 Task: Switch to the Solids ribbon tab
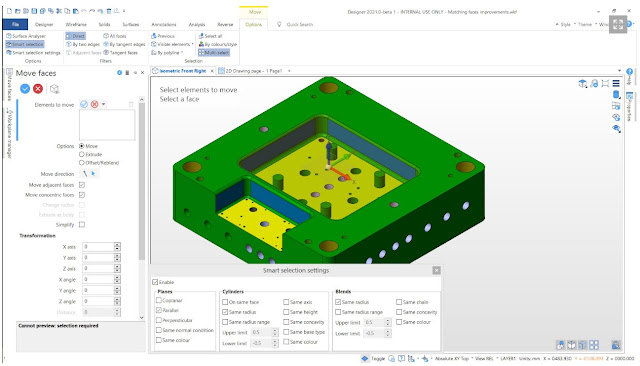104,24
